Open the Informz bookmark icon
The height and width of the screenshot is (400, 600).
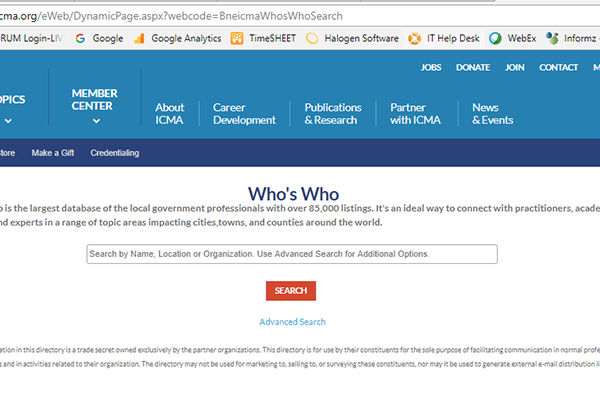(x=552, y=38)
